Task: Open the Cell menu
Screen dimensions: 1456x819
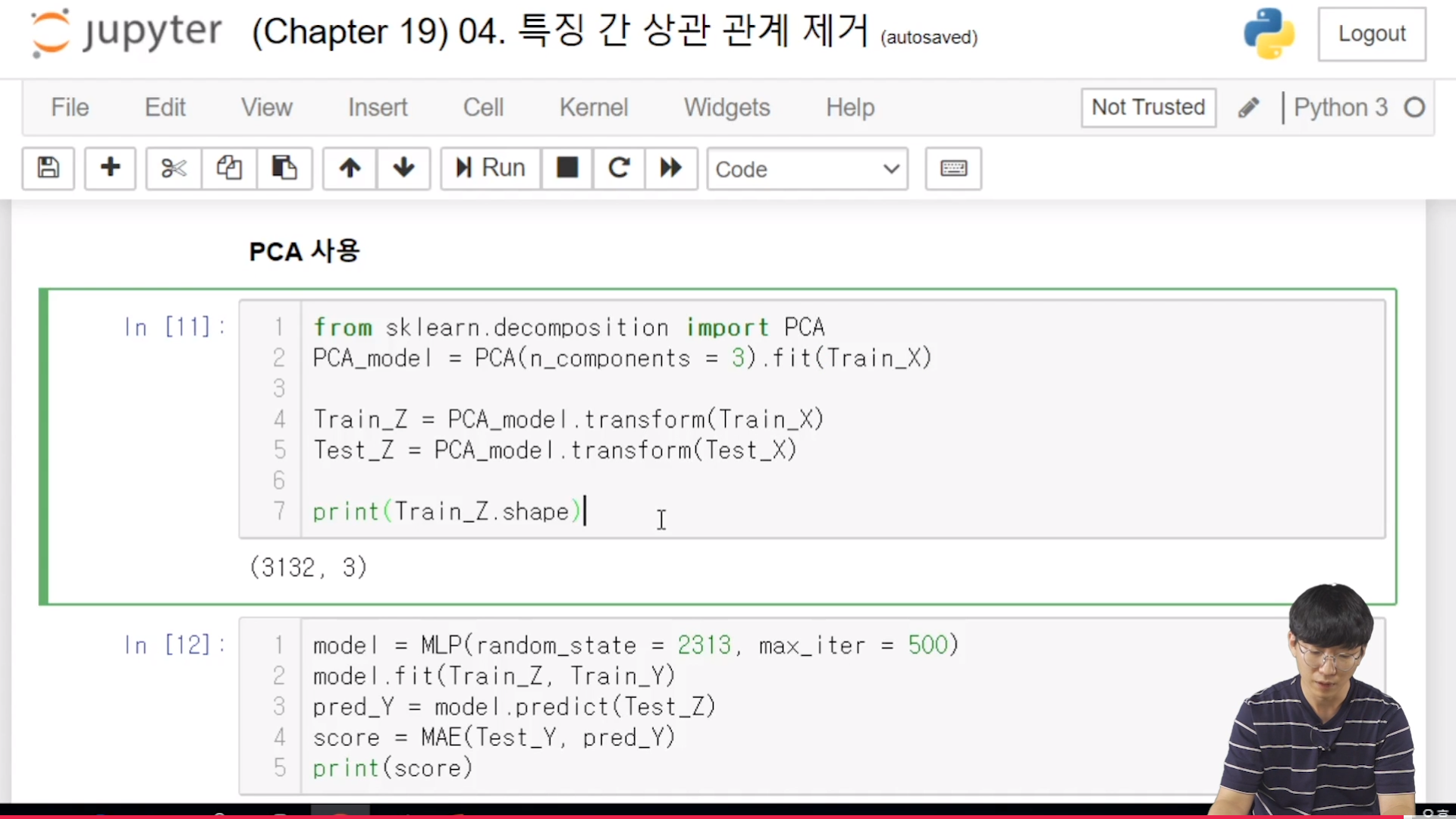Action: pos(483,108)
